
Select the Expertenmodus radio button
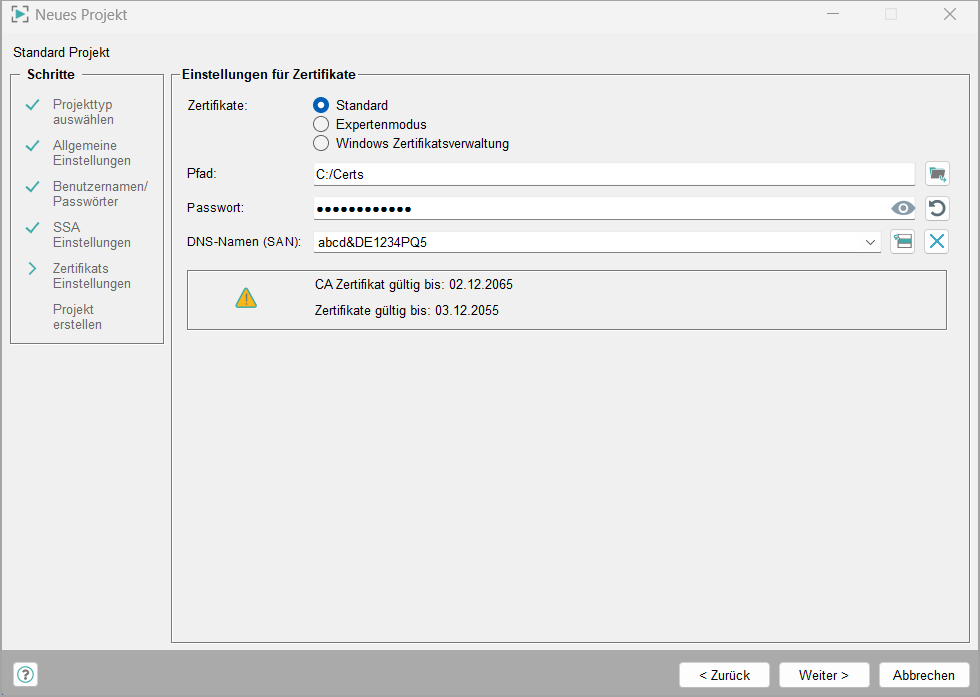coord(321,124)
